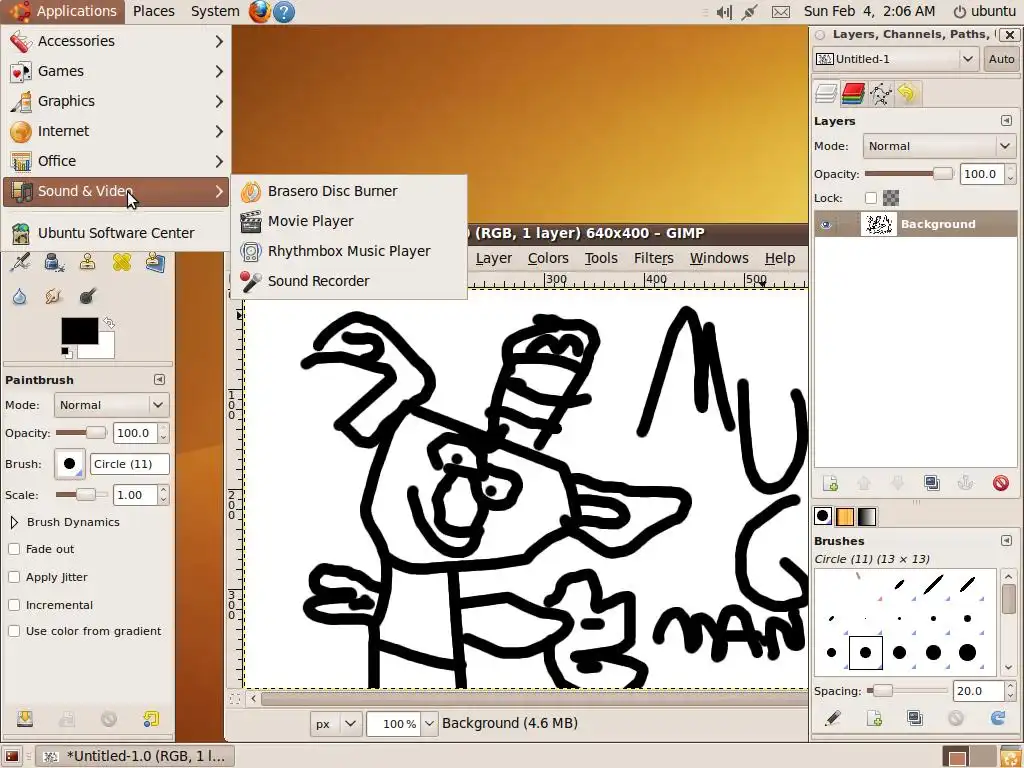This screenshot has height=768, width=1024.
Task: Swap foreground and background colors arrow
Action: tap(109, 322)
